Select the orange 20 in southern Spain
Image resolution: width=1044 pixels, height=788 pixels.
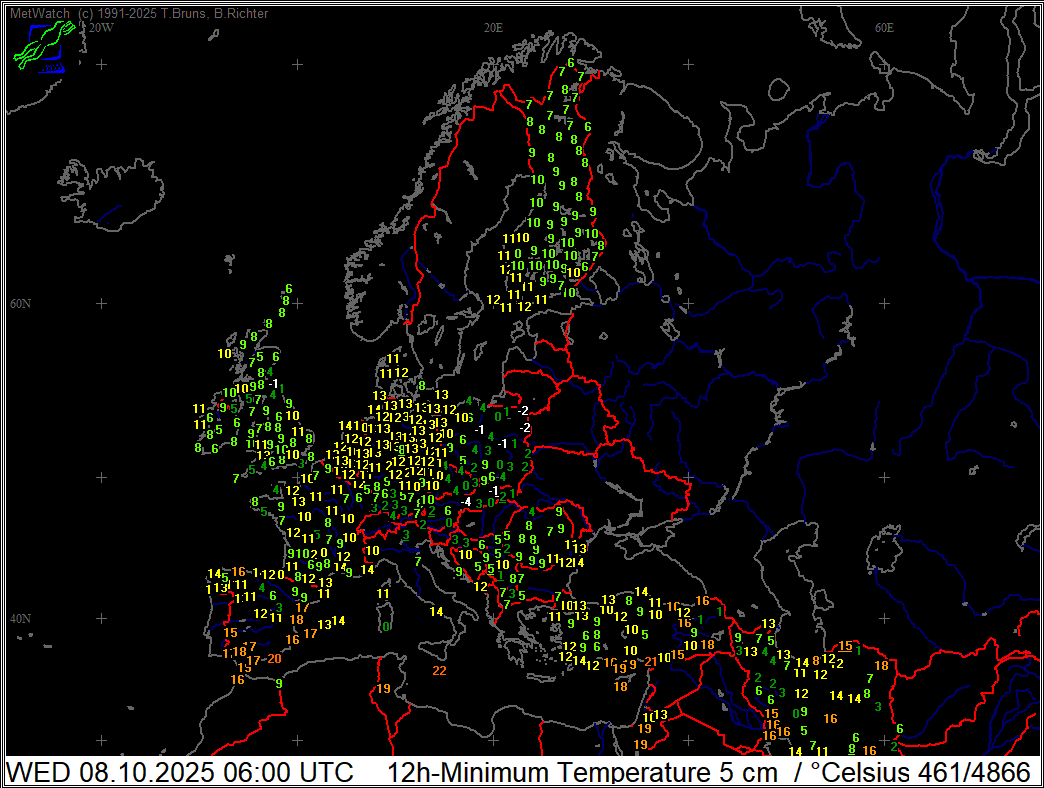(274, 659)
